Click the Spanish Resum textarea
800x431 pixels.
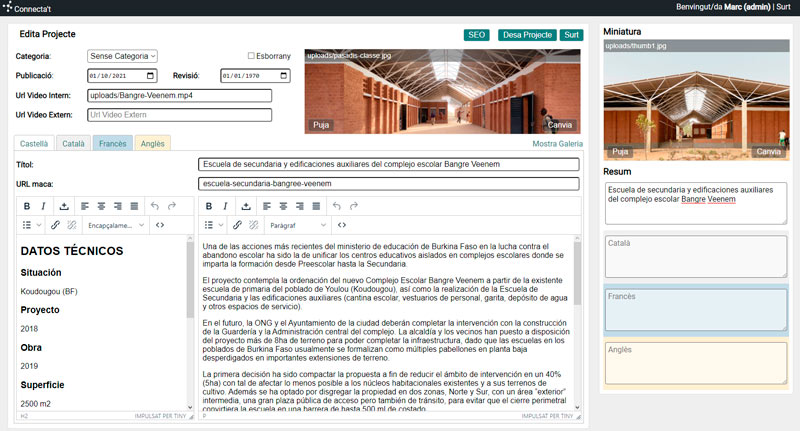pyautogui.click(x=696, y=203)
